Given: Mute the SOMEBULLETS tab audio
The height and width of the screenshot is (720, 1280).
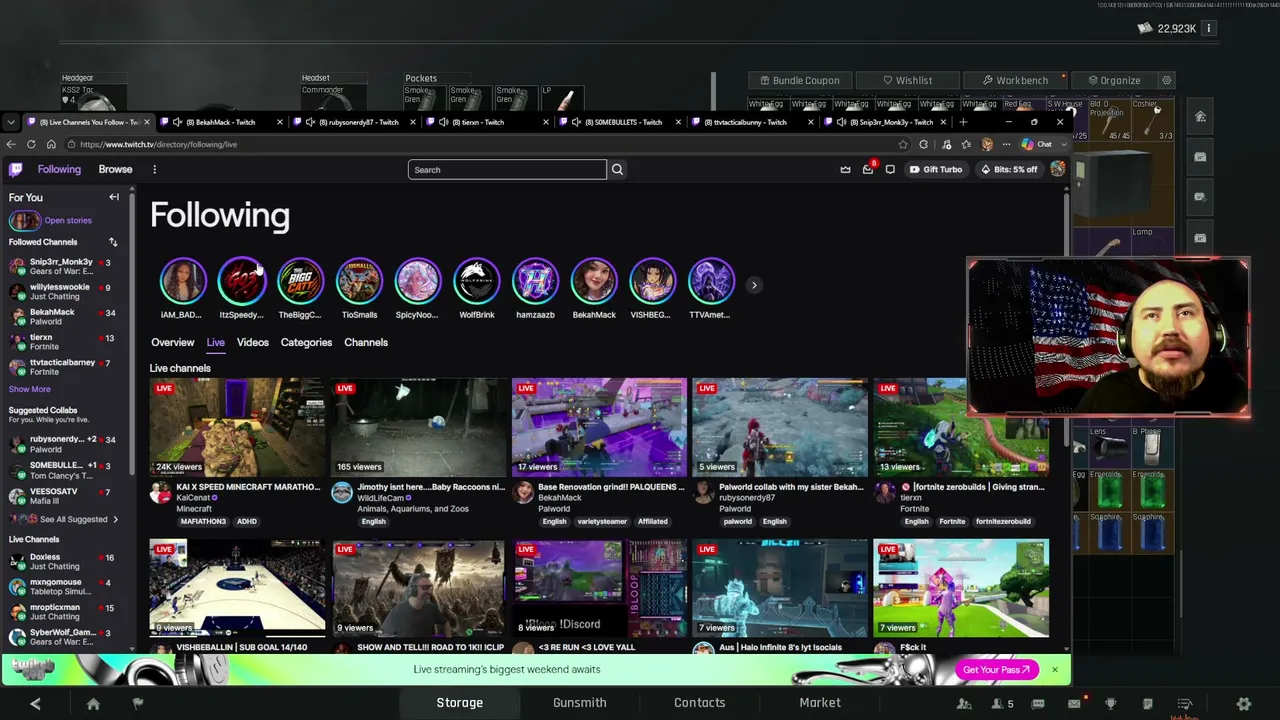Looking at the screenshot, I should click(576, 122).
